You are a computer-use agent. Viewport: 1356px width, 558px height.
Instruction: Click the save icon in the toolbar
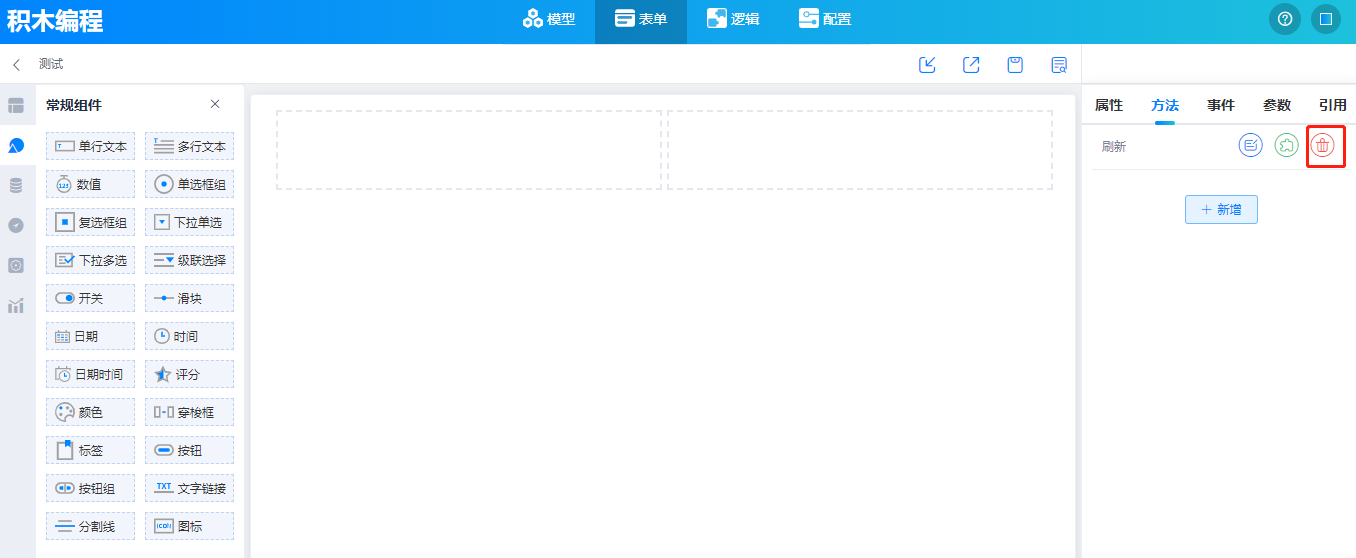click(1015, 65)
